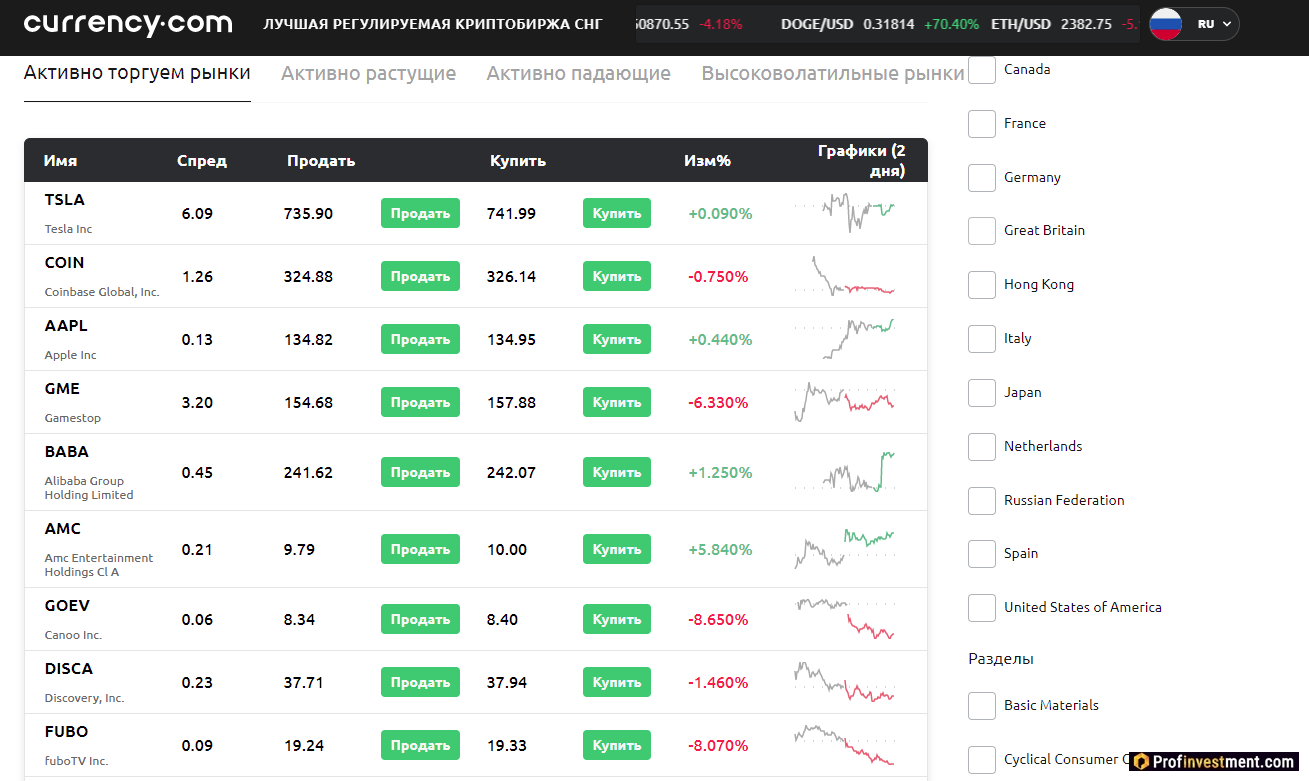1309x781 pixels.
Task: Open the currency.com logo homepage
Action: (128, 24)
